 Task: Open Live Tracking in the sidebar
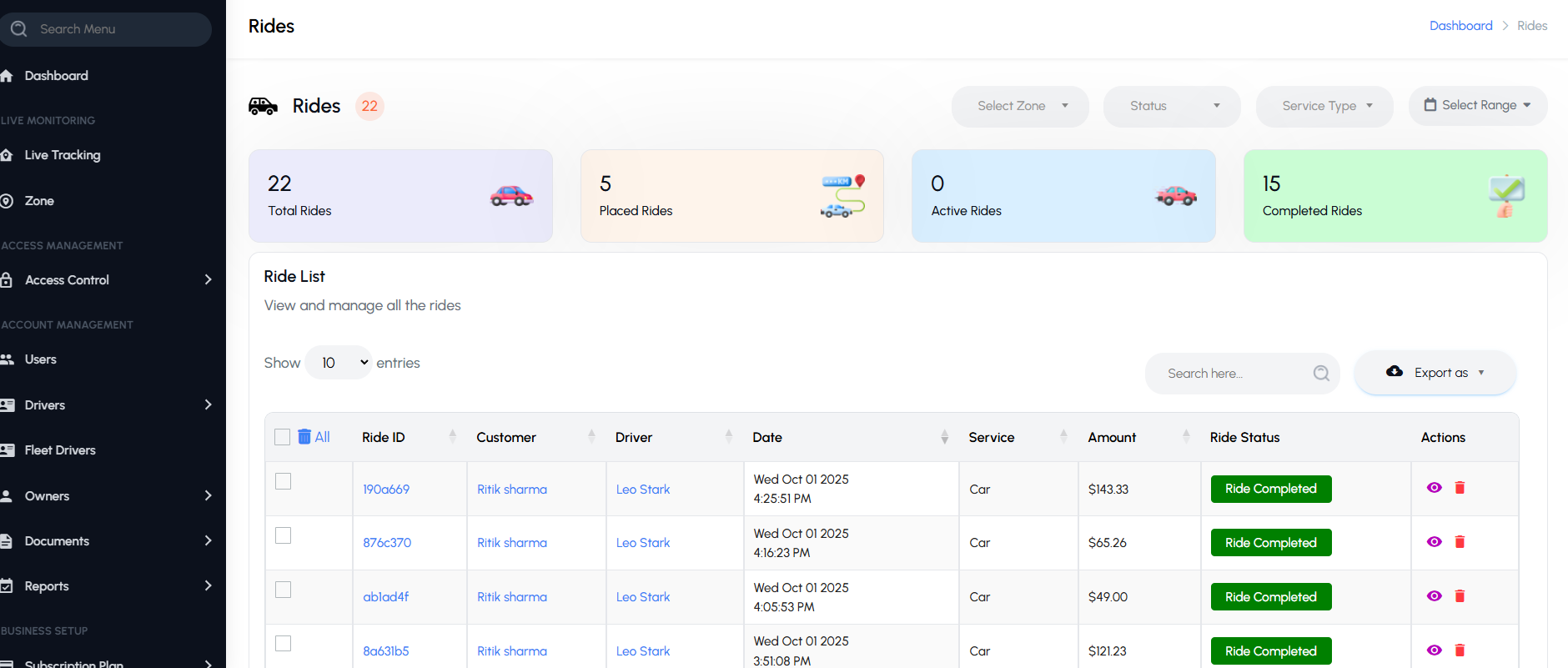63,155
